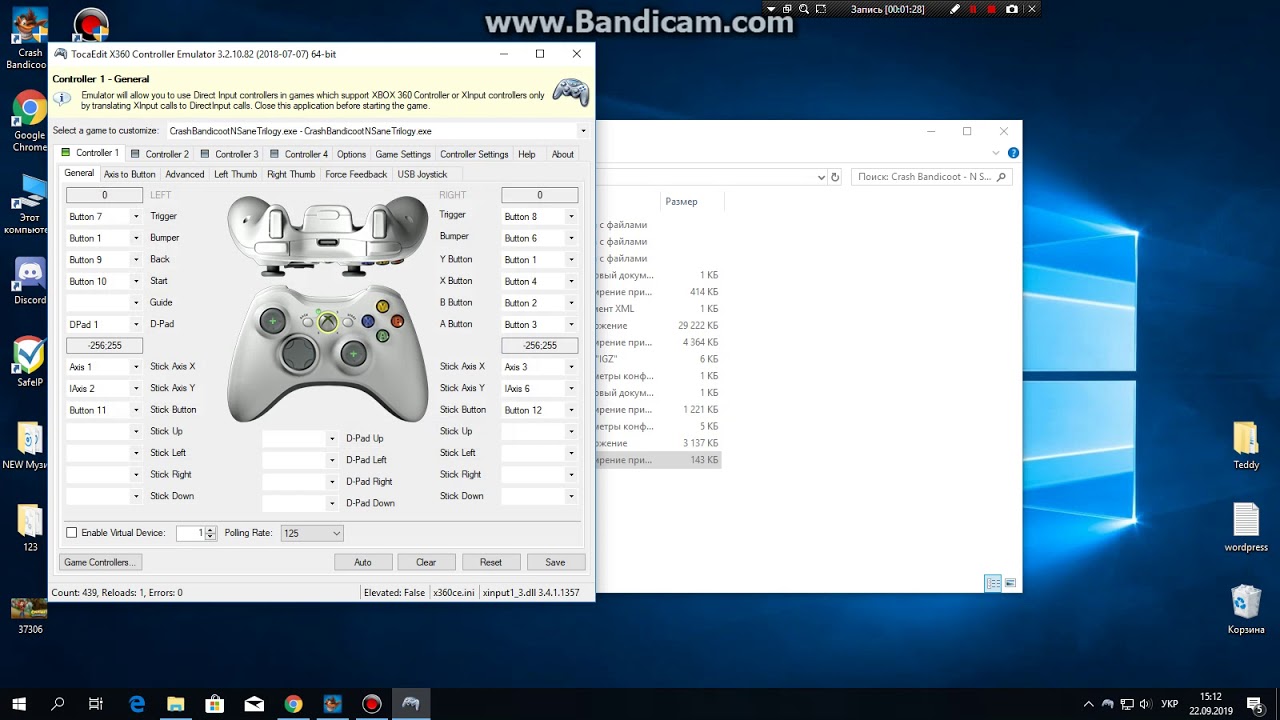Screen dimensions: 1280x720
Task: Open the Windows Start menu
Action: [x=19, y=704]
